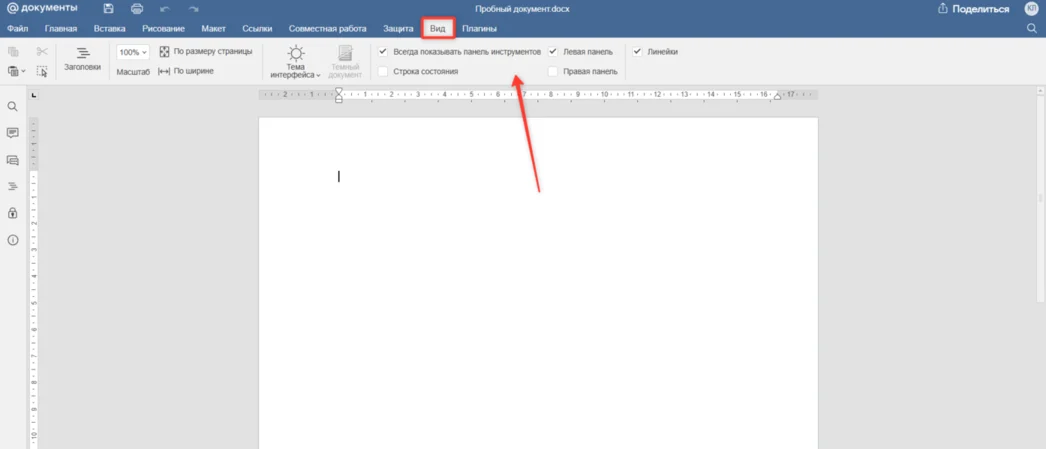The image size is (1046, 449).
Task: Open the Защита tab
Action: tap(398, 29)
